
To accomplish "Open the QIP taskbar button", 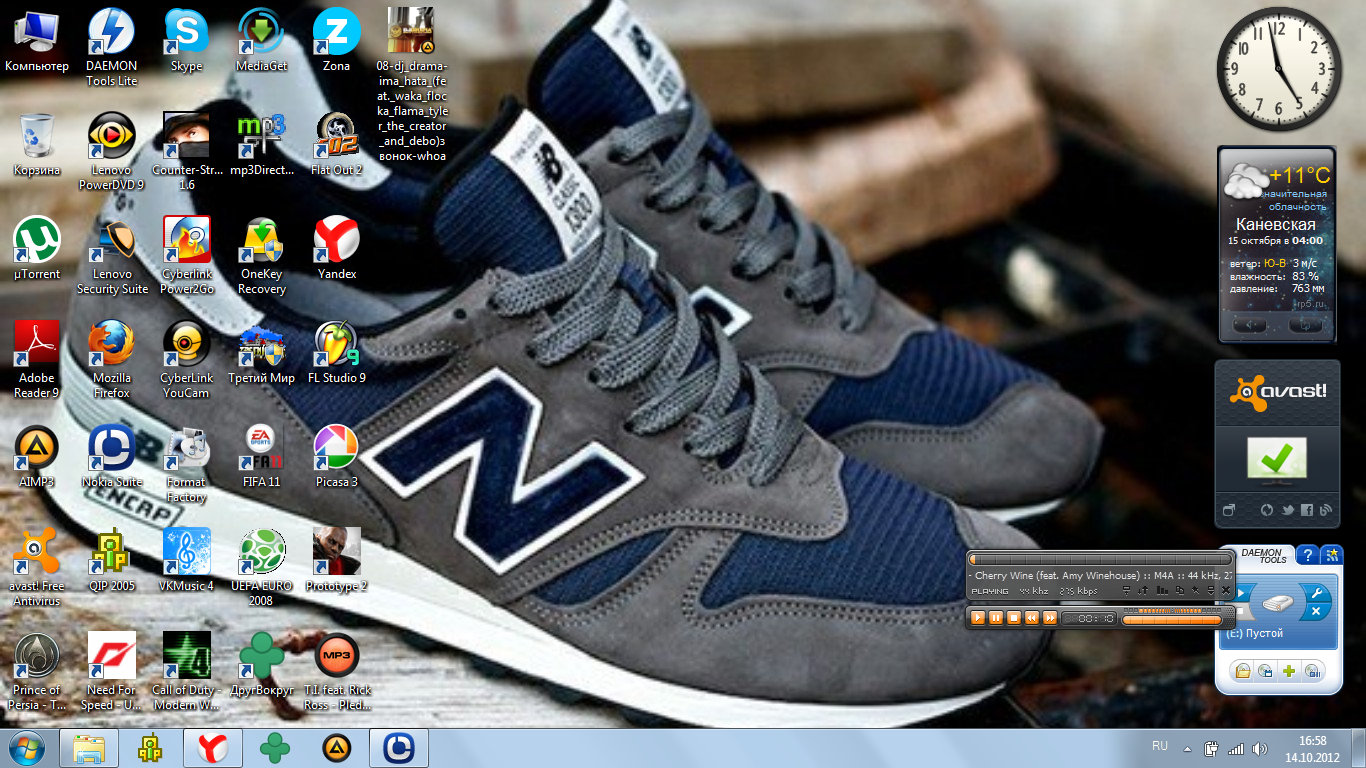I will coord(150,748).
